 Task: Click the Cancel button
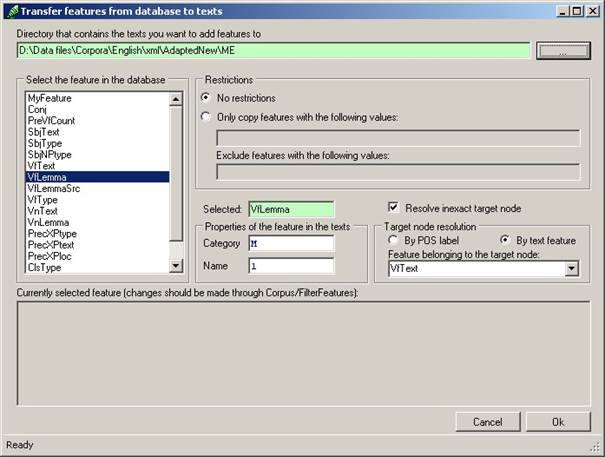[488, 422]
